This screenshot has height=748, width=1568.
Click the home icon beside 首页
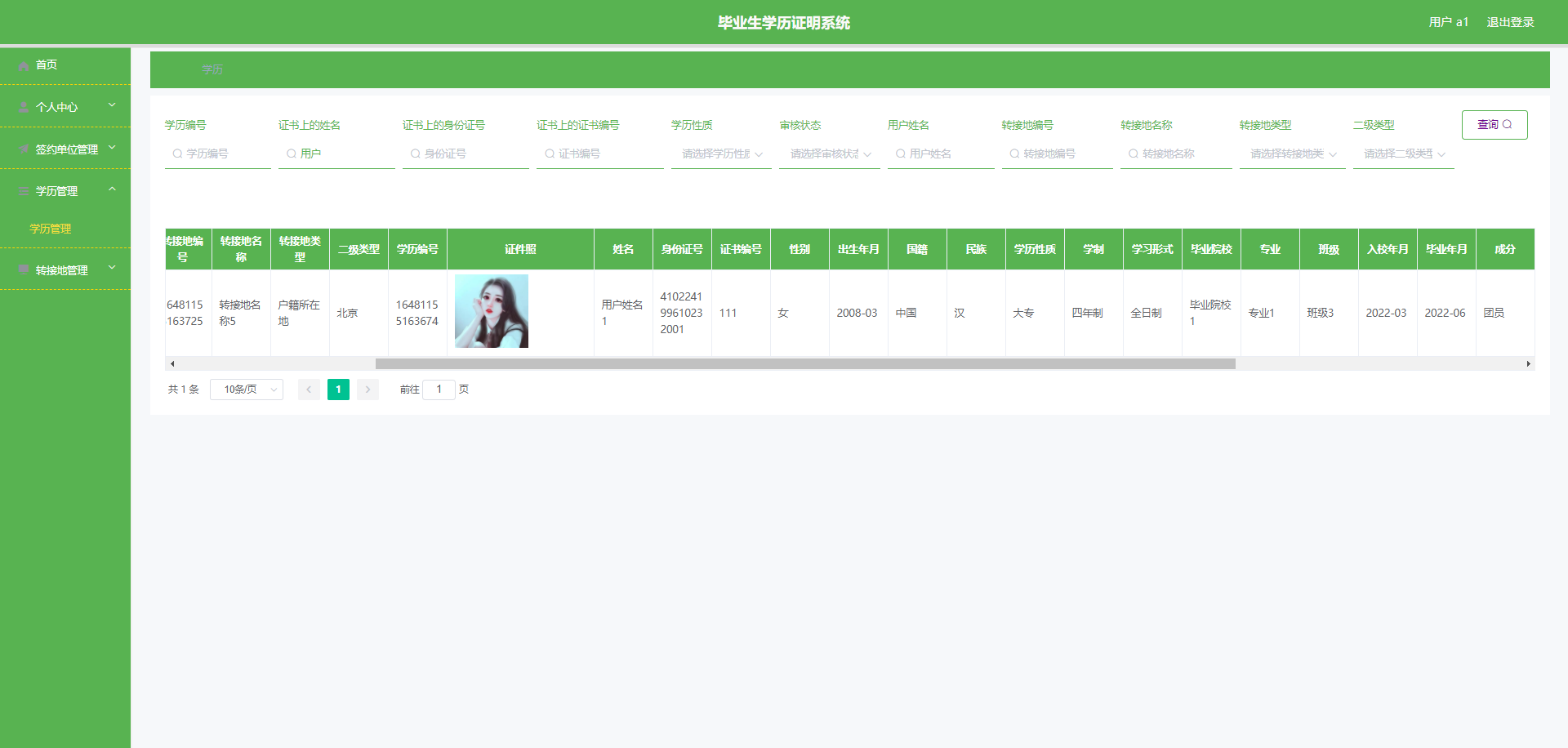[24, 65]
